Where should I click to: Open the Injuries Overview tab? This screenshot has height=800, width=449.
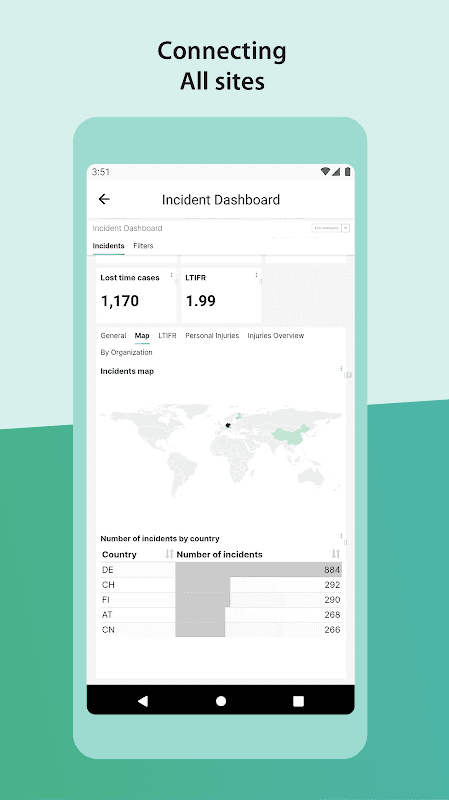[x=276, y=336]
